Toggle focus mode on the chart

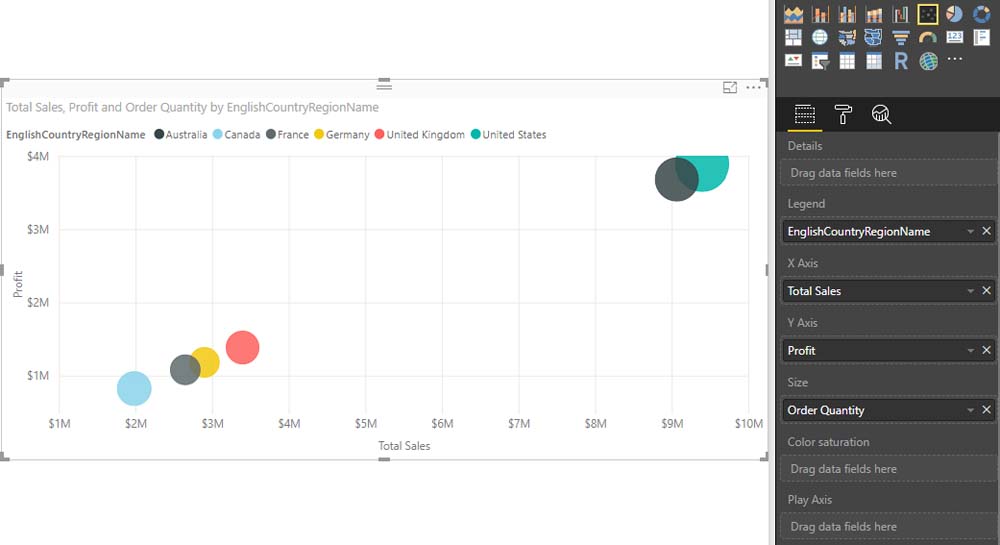(x=730, y=88)
